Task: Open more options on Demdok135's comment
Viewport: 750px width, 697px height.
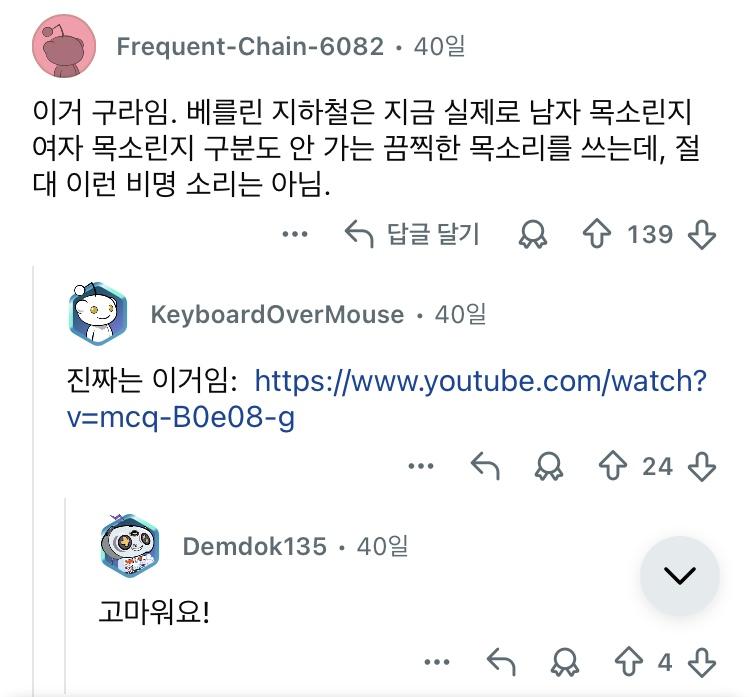Action: 437,662
